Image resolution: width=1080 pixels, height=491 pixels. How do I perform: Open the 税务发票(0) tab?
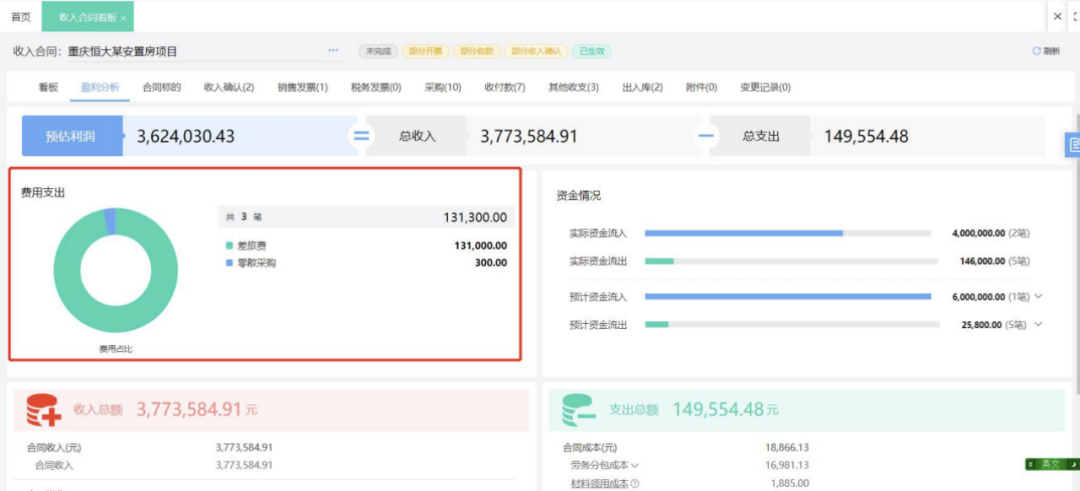376,87
